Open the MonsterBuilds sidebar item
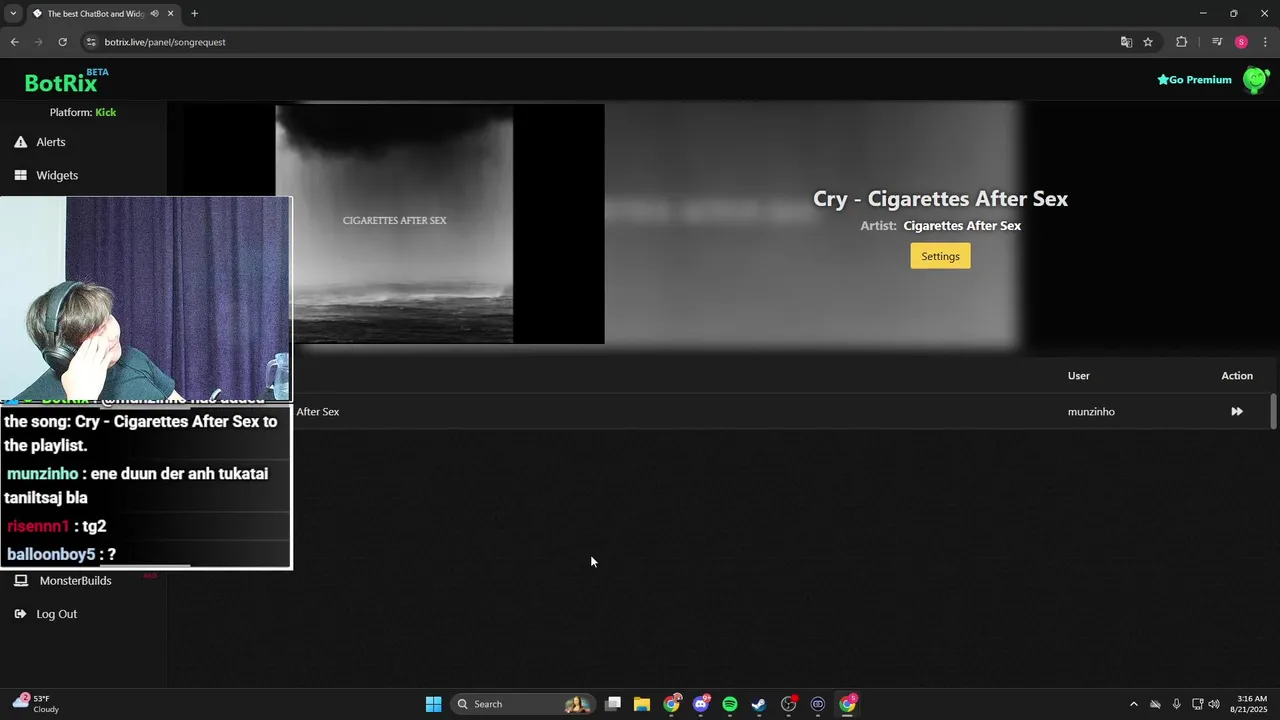This screenshot has height=720, width=1280. pyautogui.click(x=75, y=581)
